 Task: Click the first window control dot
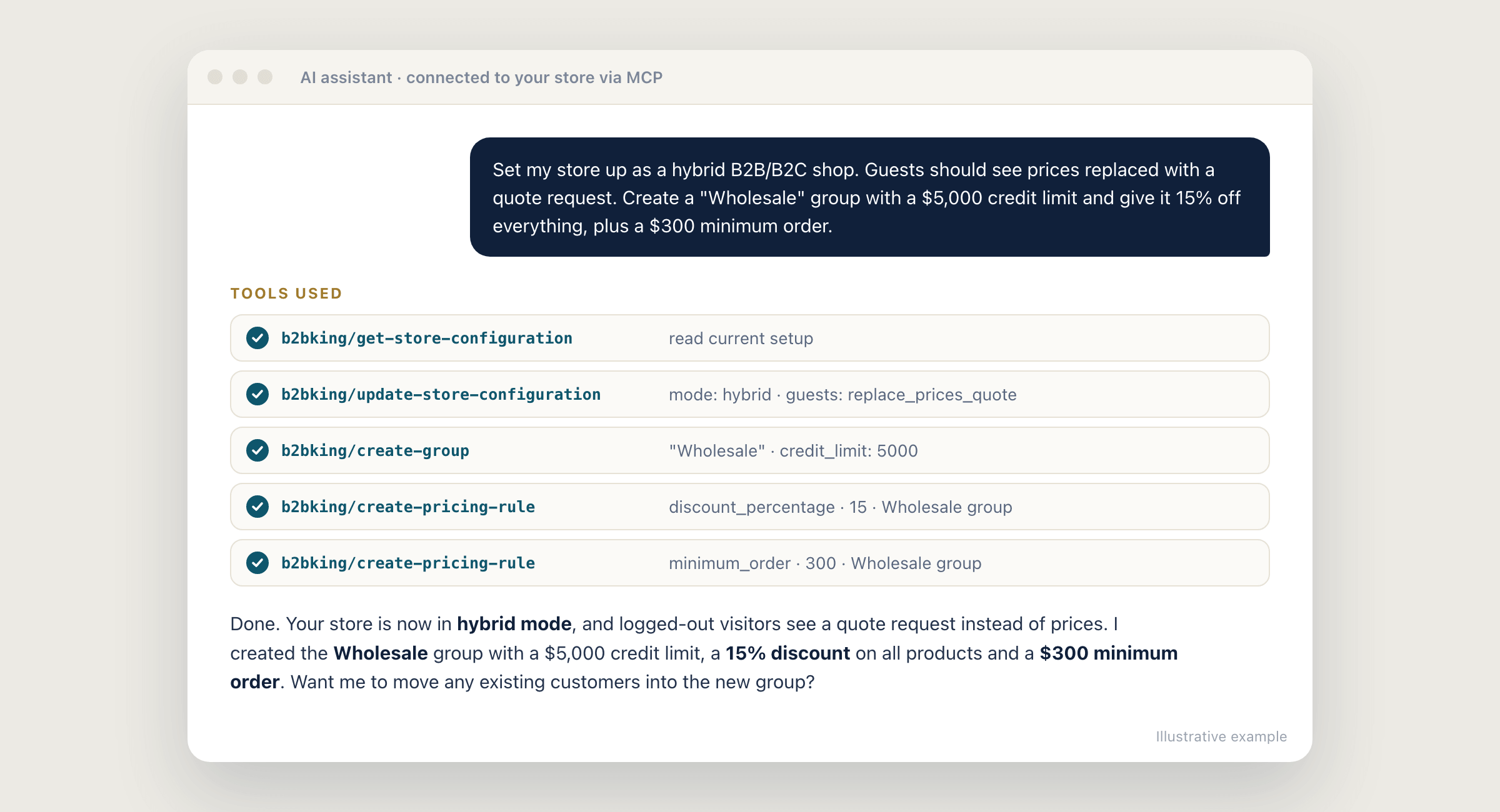pyautogui.click(x=215, y=77)
